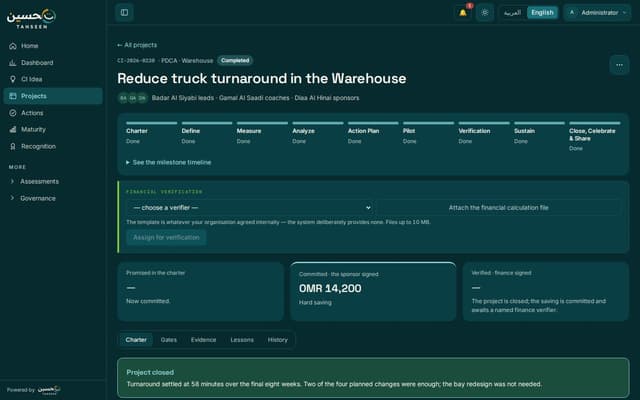640x400 pixels.
Task: Click the Verified finance signed card
Action: (x=546, y=291)
